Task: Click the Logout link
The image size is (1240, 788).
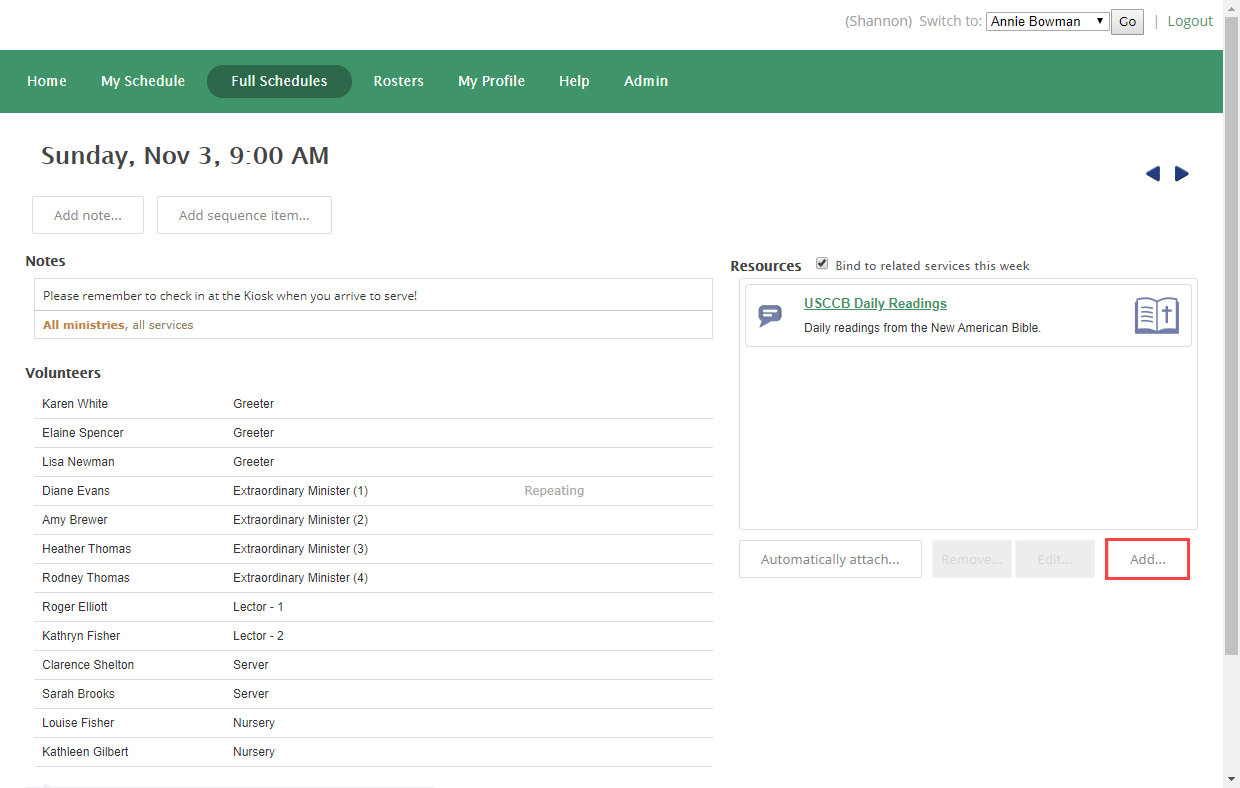Action: 1190,21
